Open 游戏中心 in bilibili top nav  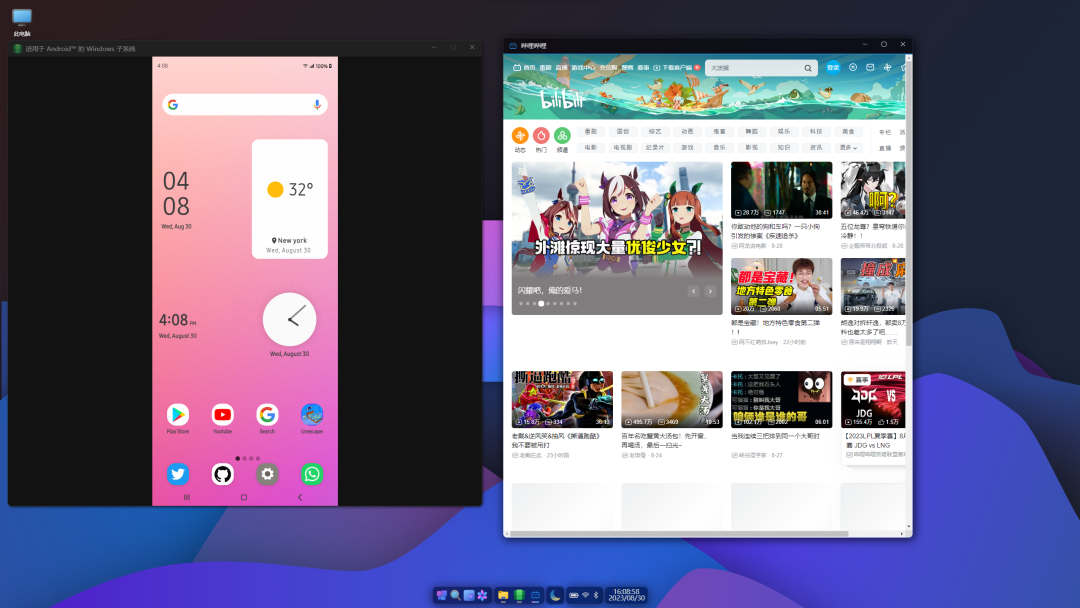[583, 67]
